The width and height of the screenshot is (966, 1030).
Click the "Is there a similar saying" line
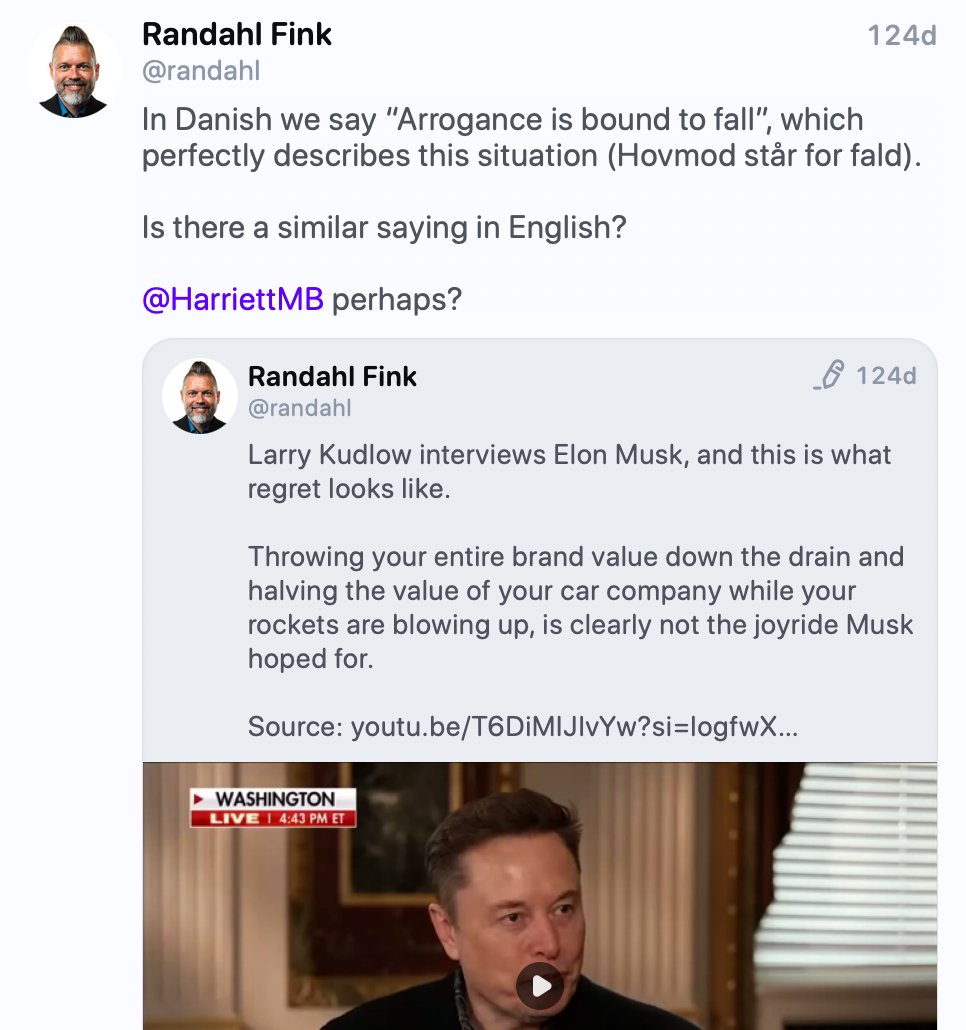[384, 228]
